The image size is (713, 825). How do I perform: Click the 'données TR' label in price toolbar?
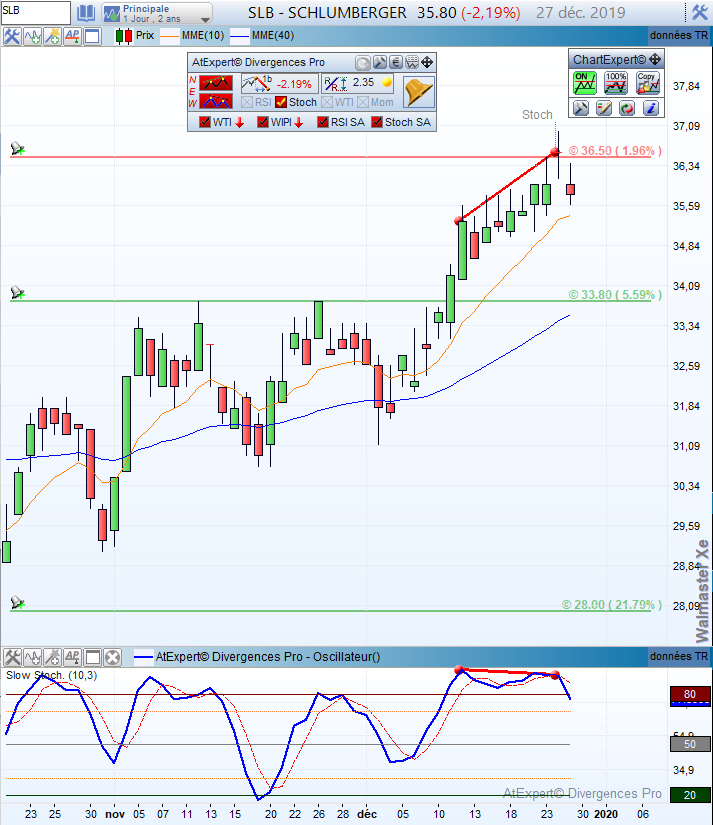coord(679,35)
